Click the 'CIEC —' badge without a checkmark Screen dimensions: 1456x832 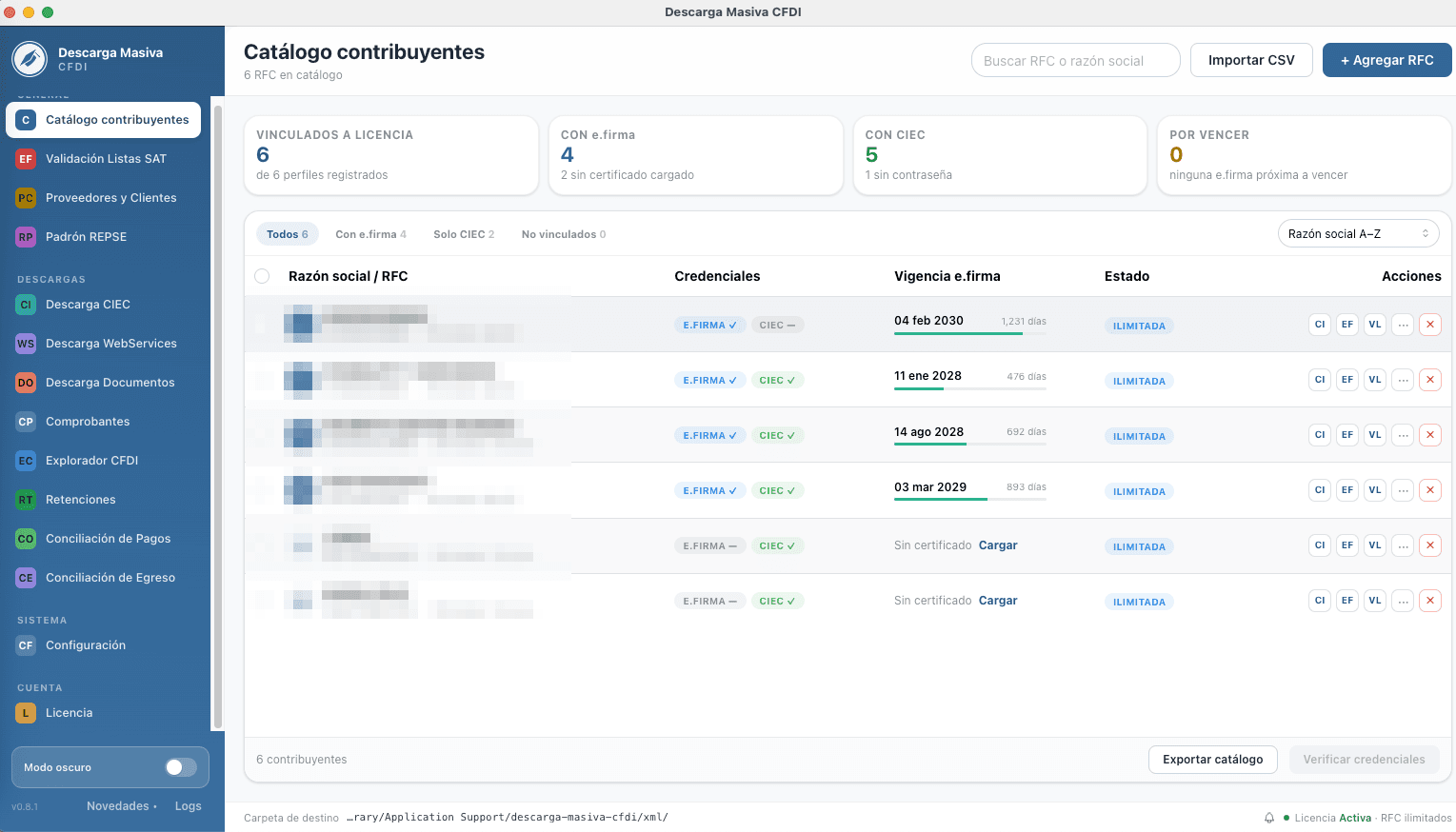777,326
